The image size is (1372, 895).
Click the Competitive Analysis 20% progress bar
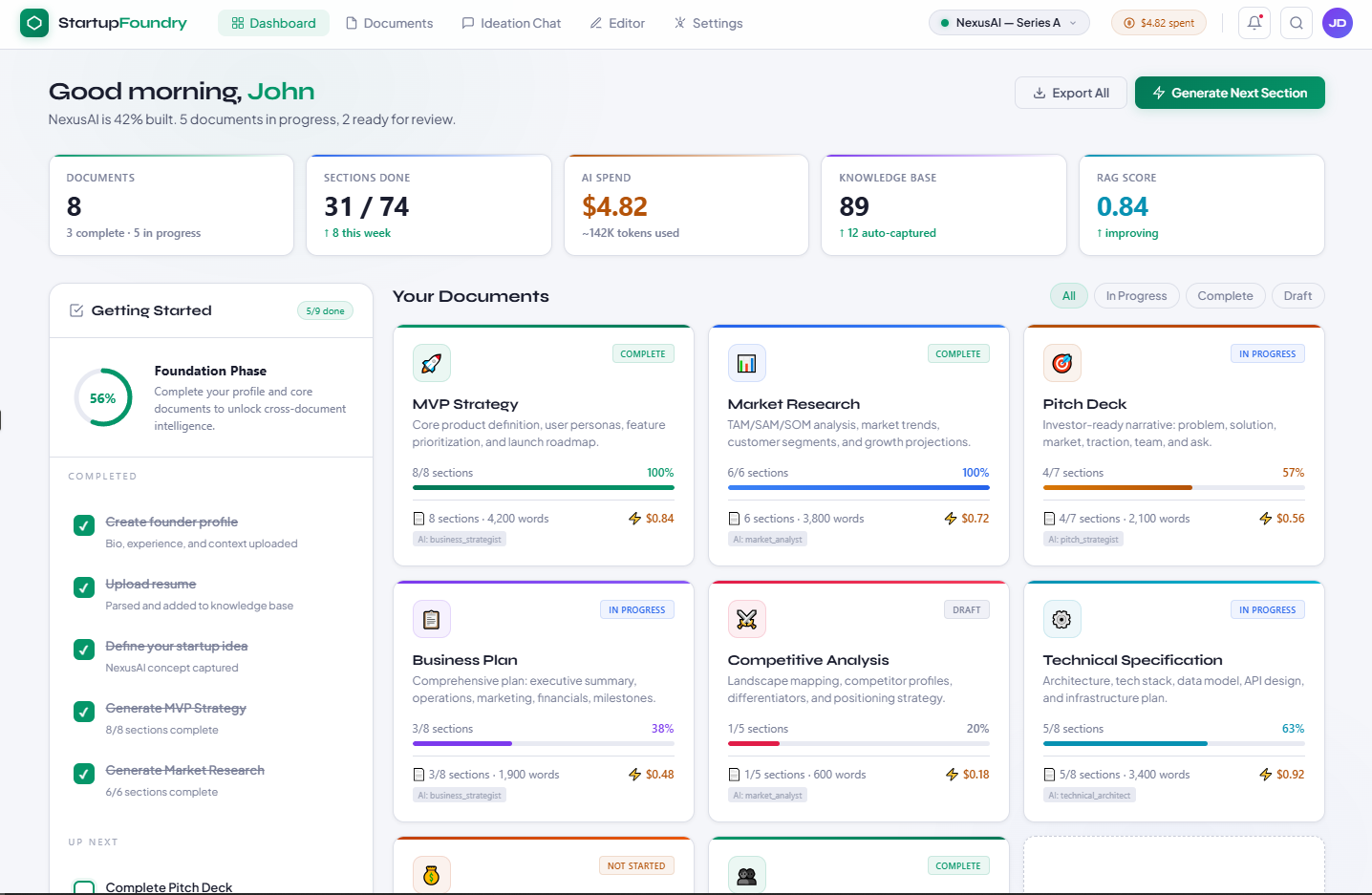click(859, 743)
